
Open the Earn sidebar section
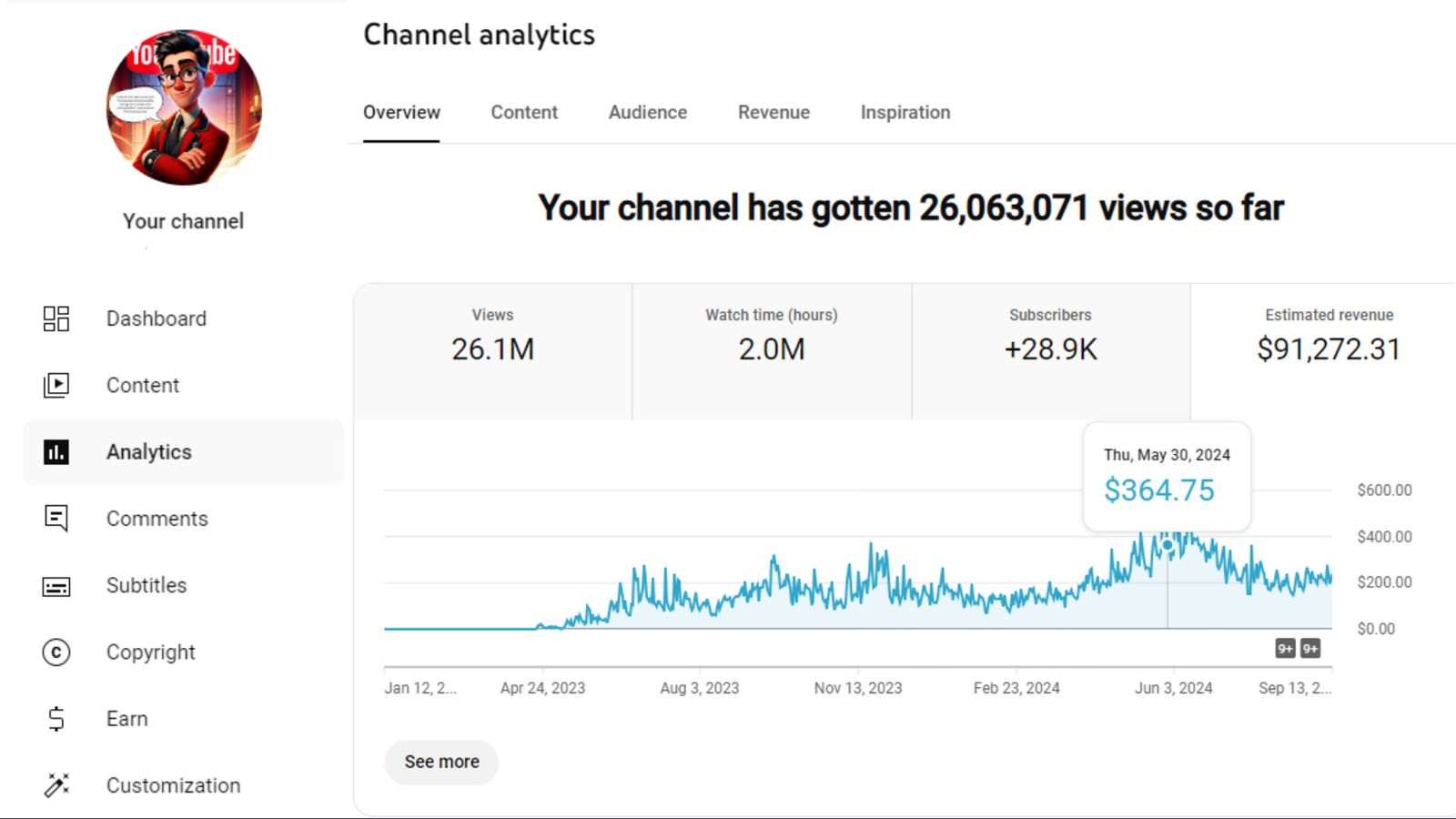point(184,719)
